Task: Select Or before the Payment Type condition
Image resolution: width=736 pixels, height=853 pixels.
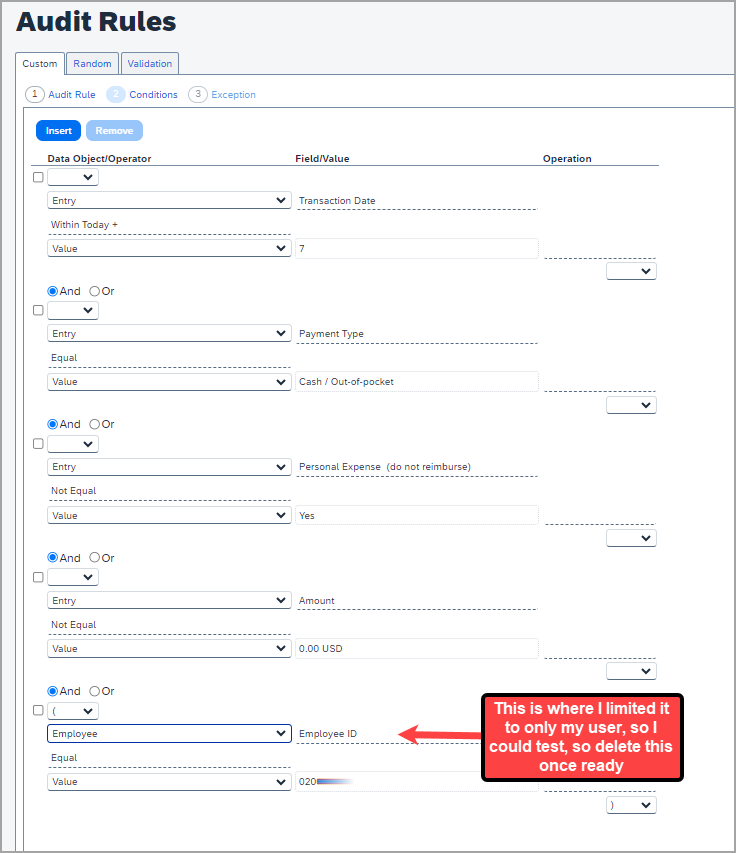Action: pyautogui.click(x=95, y=291)
